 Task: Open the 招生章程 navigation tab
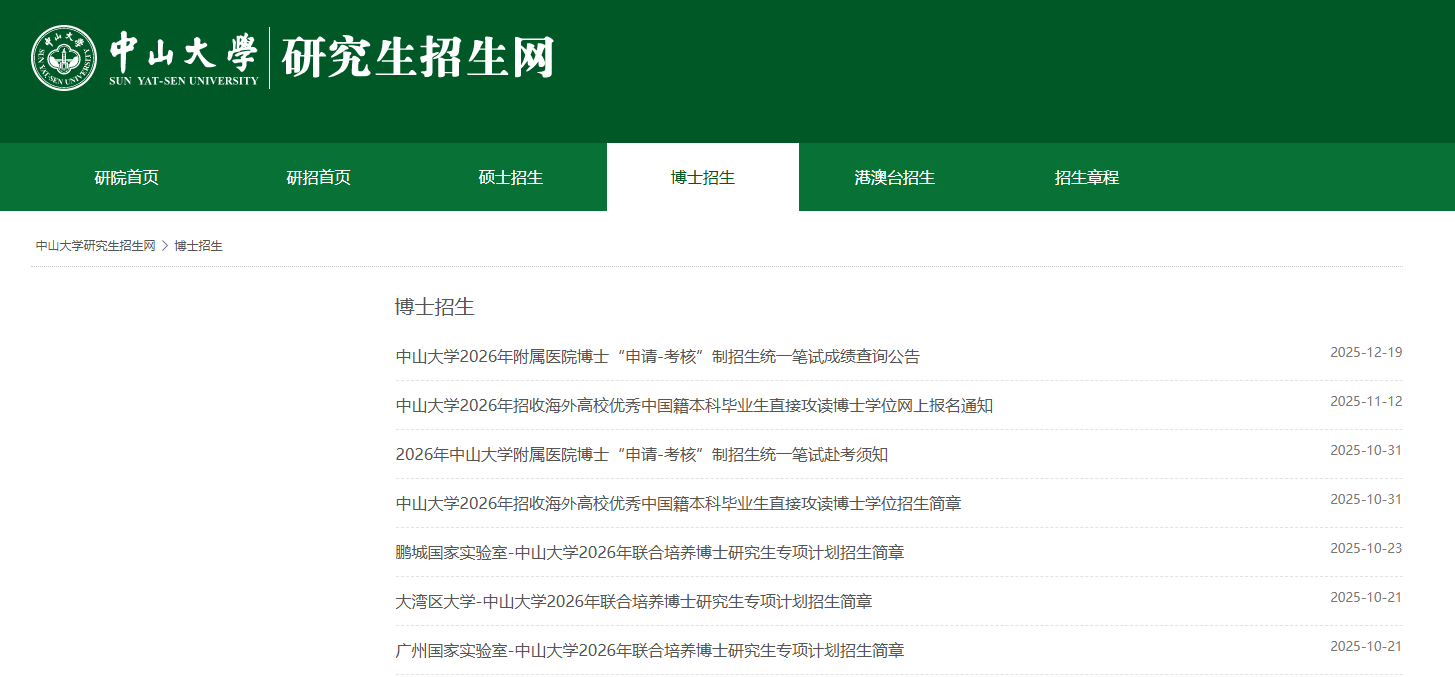click(1087, 178)
